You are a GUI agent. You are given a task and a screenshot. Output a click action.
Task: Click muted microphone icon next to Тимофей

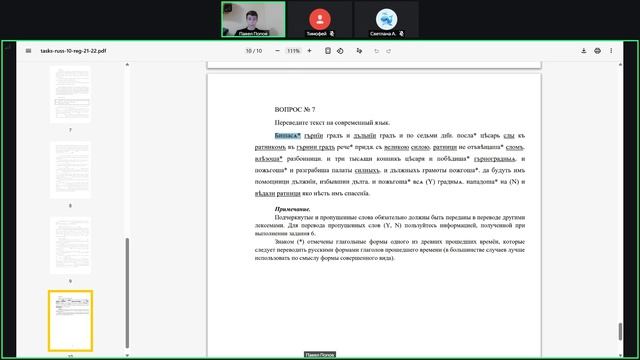(x=332, y=34)
